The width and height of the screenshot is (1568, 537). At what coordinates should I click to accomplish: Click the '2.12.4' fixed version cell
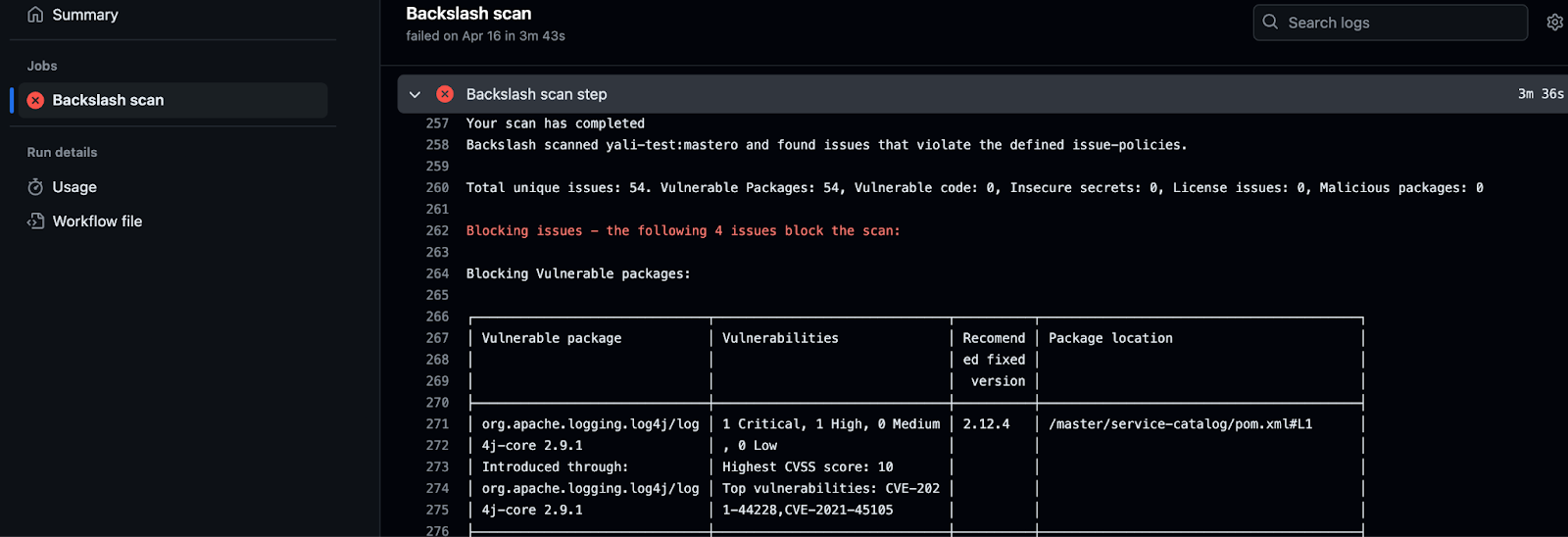click(986, 424)
